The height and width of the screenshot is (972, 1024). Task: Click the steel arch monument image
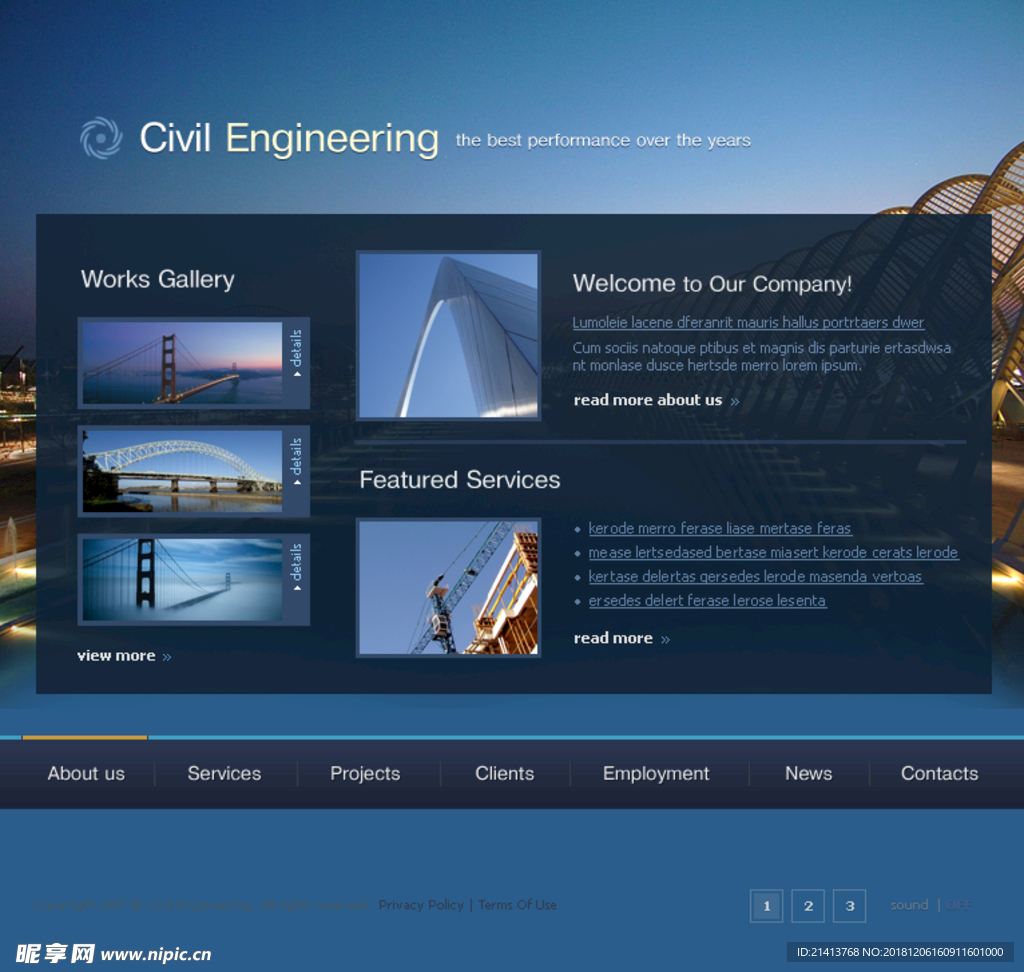click(x=448, y=335)
